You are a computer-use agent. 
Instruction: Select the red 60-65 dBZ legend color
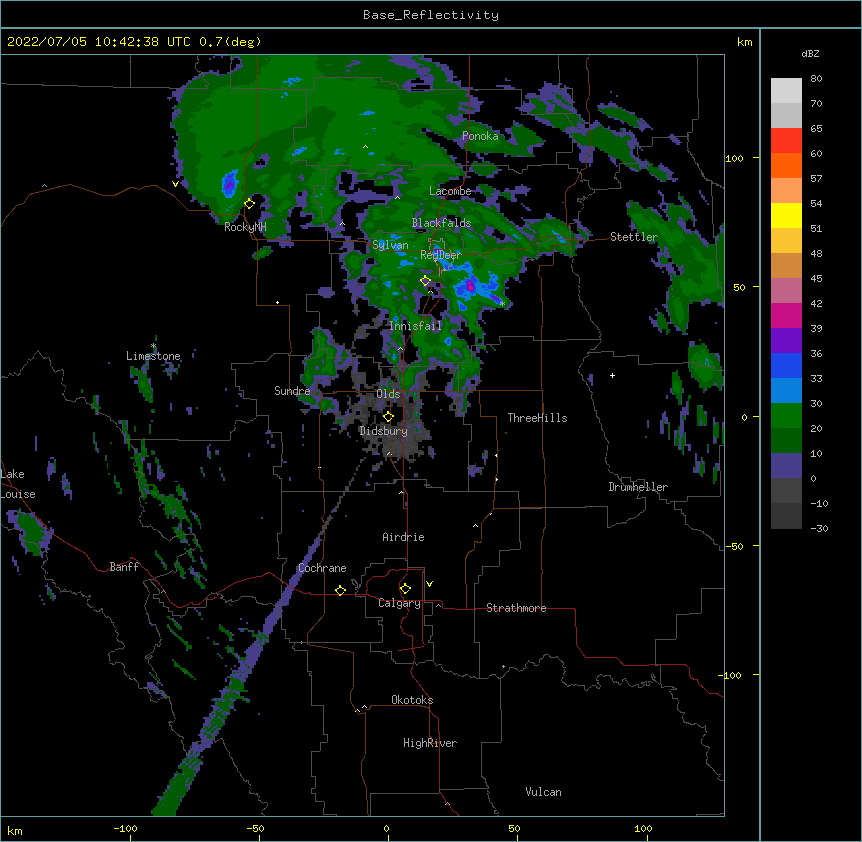(x=786, y=141)
